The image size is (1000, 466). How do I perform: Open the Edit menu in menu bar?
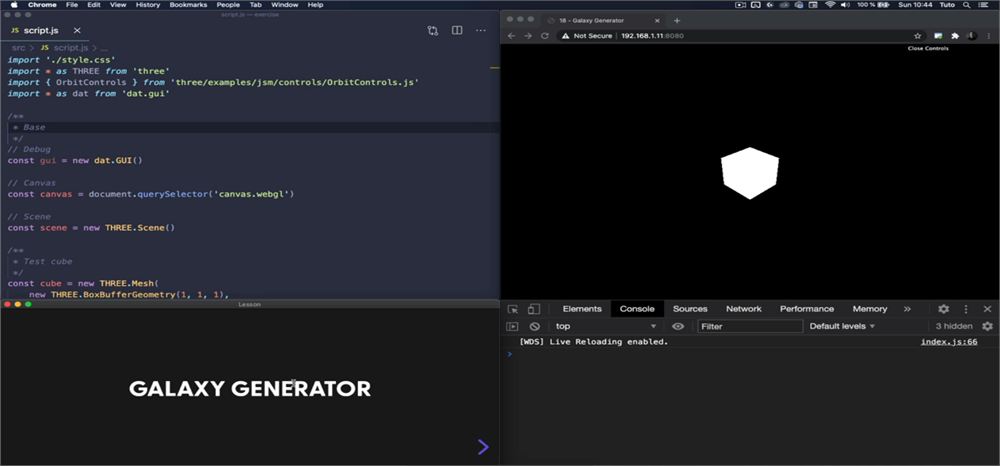(94, 4)
